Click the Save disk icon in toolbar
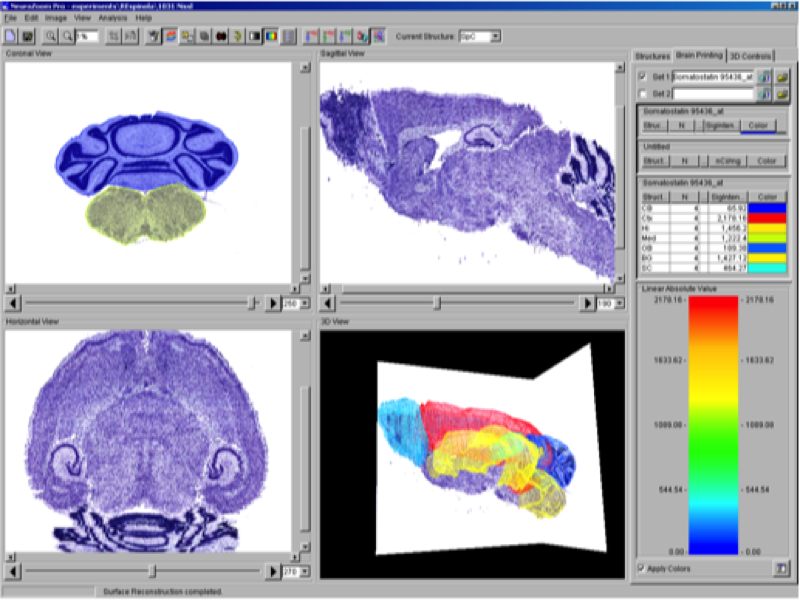Viewport: 800px width, 600px height. [x=28, y=36]
